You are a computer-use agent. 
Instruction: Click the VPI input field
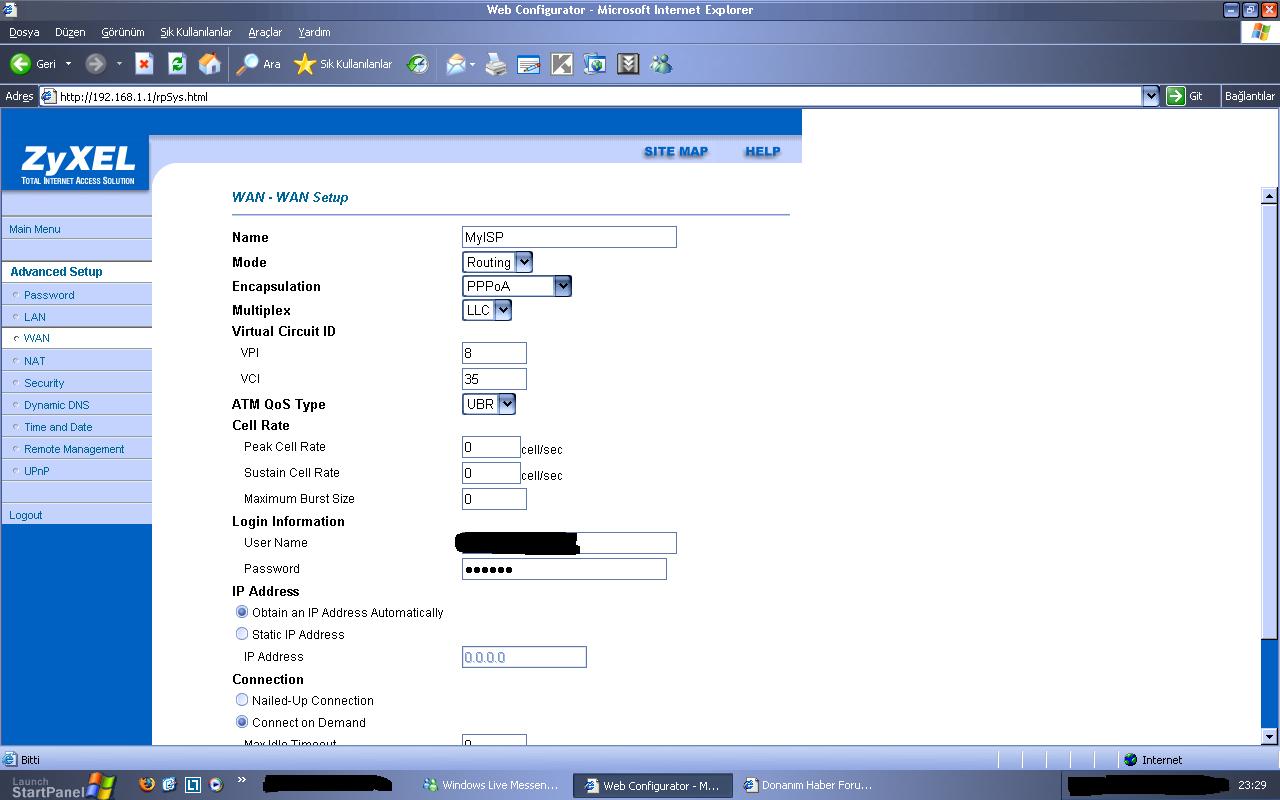(x=494, y=353)
